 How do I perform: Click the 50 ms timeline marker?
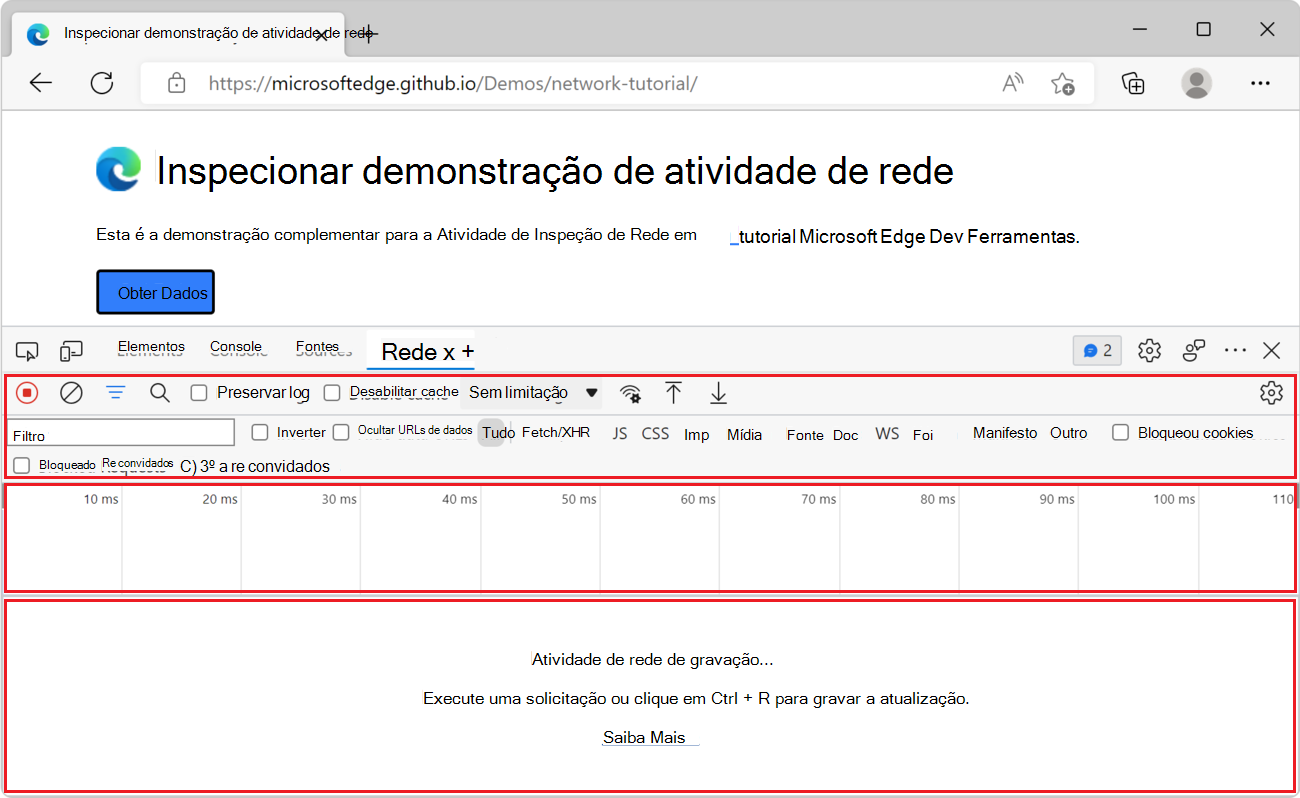(578, 499)
